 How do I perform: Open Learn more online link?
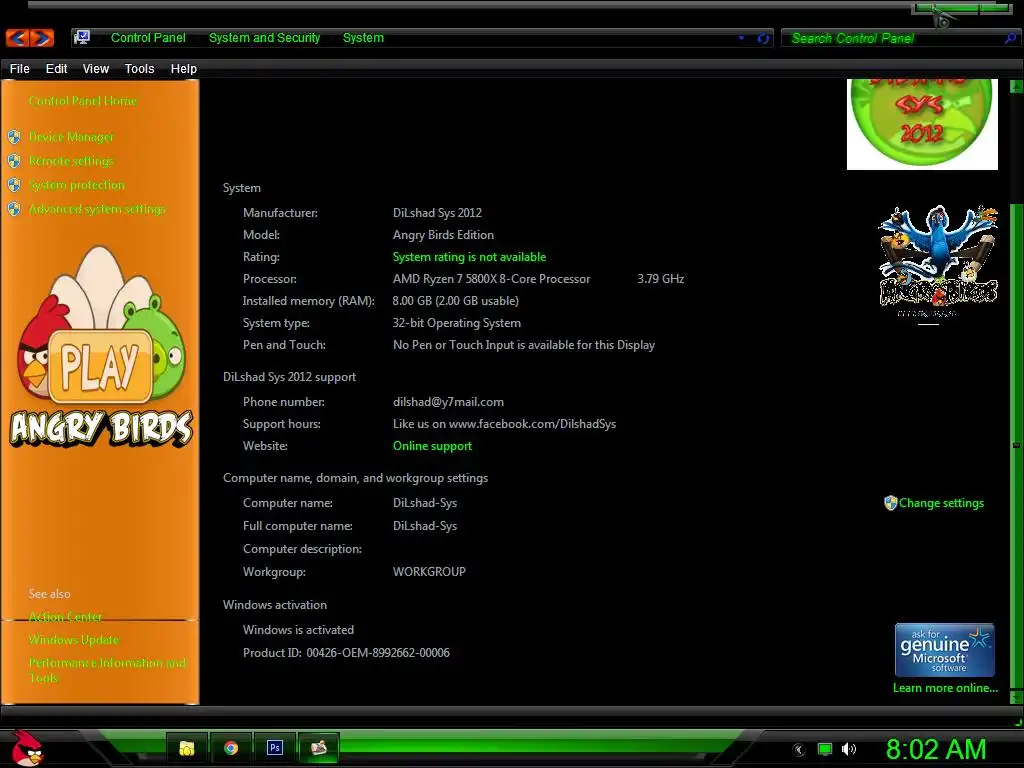(945, 688)
